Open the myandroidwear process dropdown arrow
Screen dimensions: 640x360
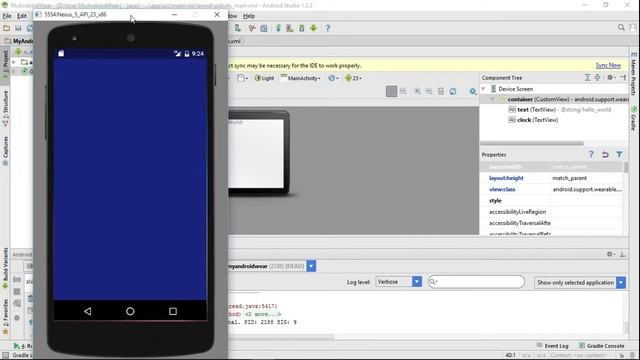pyautogui.click(x=311, y=266)
